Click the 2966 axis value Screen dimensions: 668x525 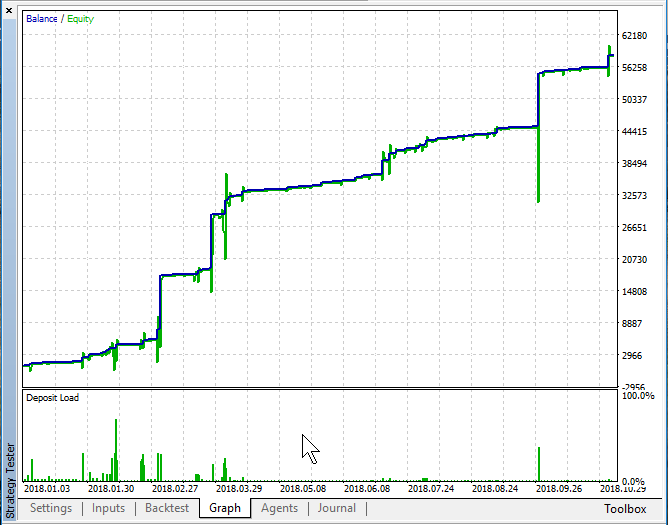coord(632,355)
